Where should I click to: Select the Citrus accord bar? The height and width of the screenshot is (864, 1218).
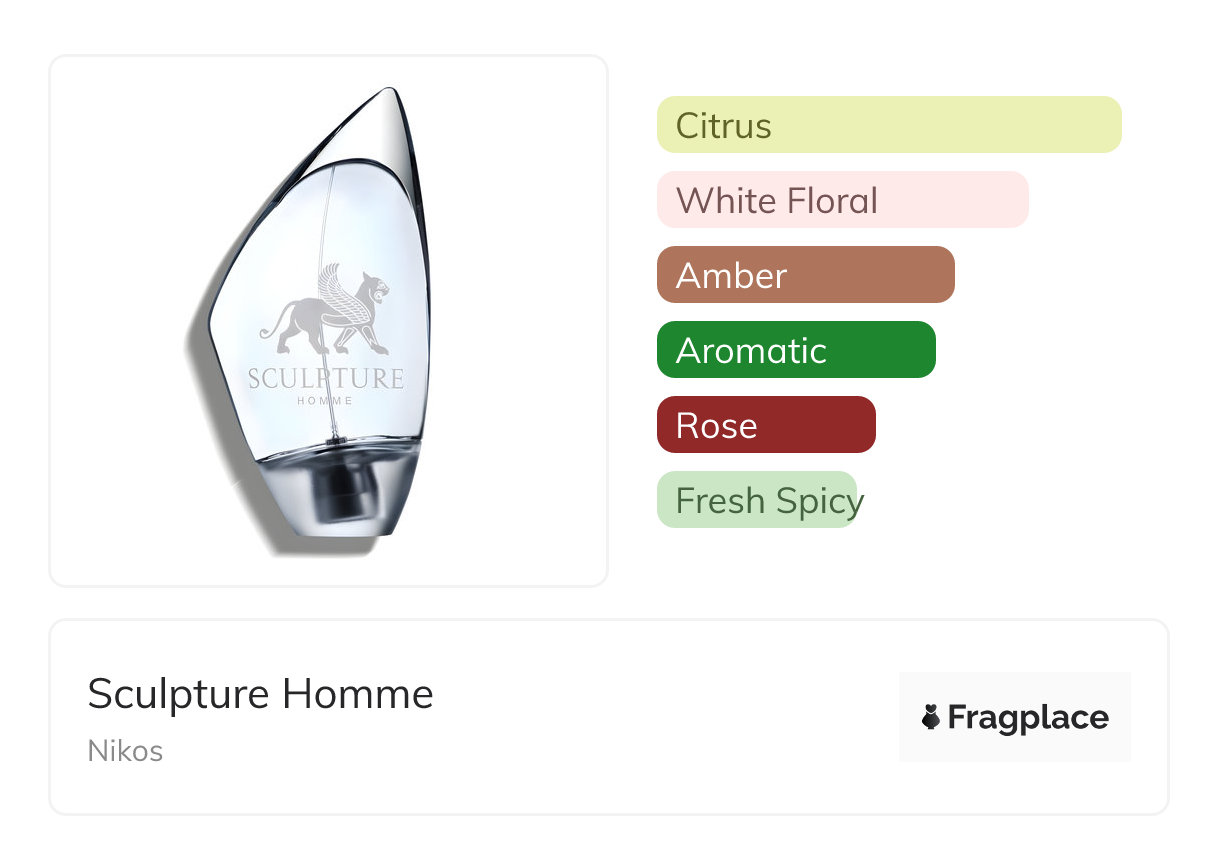[888, 125]
